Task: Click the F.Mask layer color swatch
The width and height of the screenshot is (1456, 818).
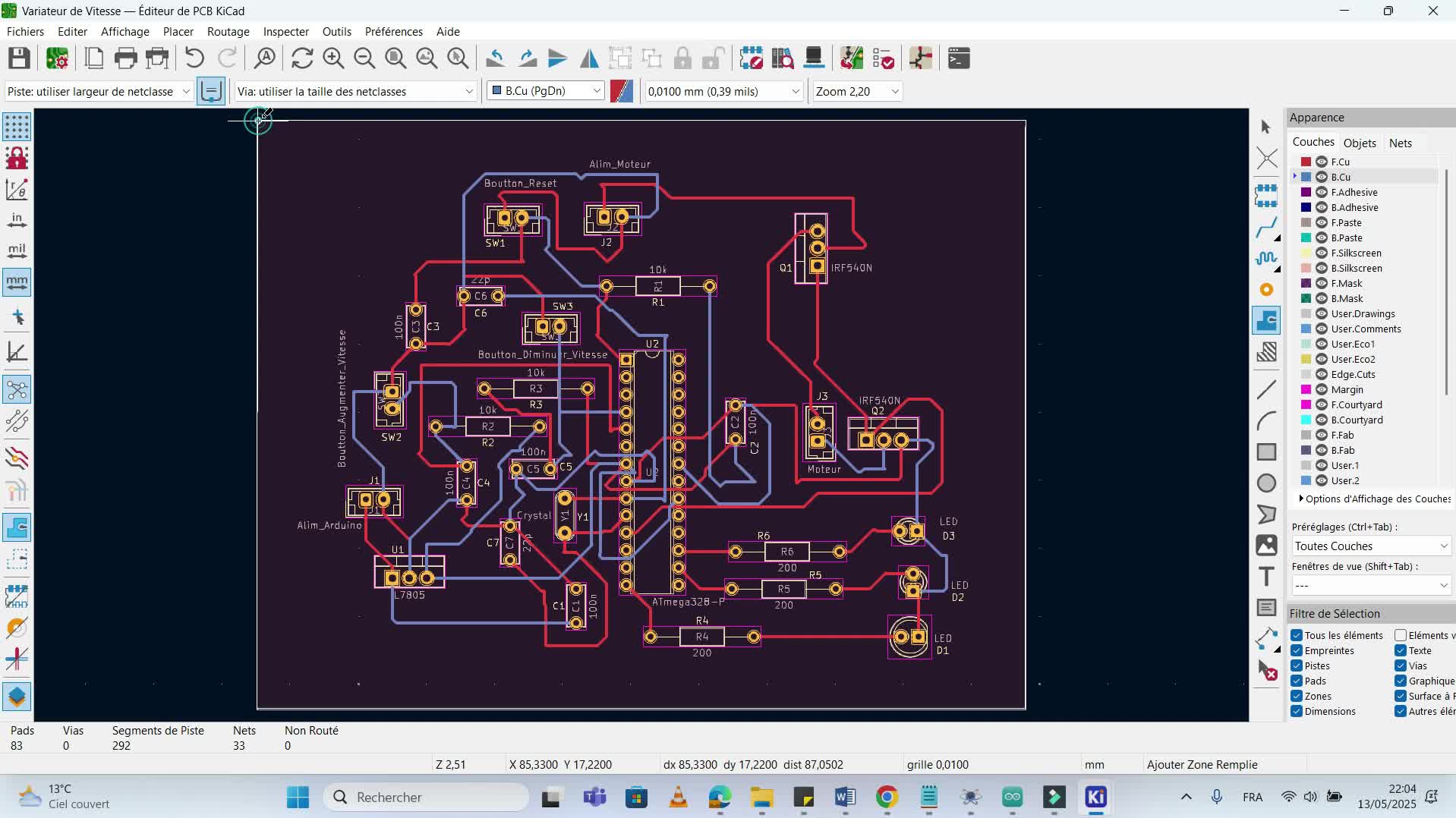Action: (1306, 283)
